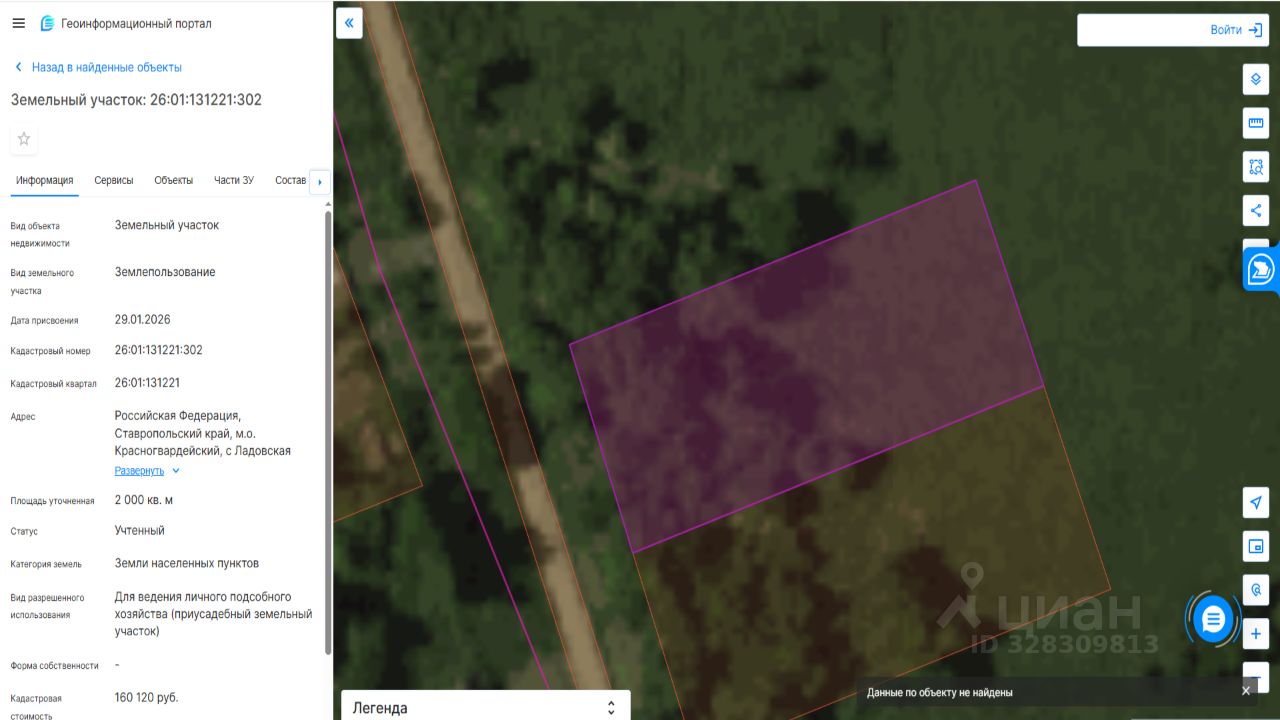Zoom out the map with minus
Screen dimensions: 1280x720
pyautogui.click(x=1256, y=678)
